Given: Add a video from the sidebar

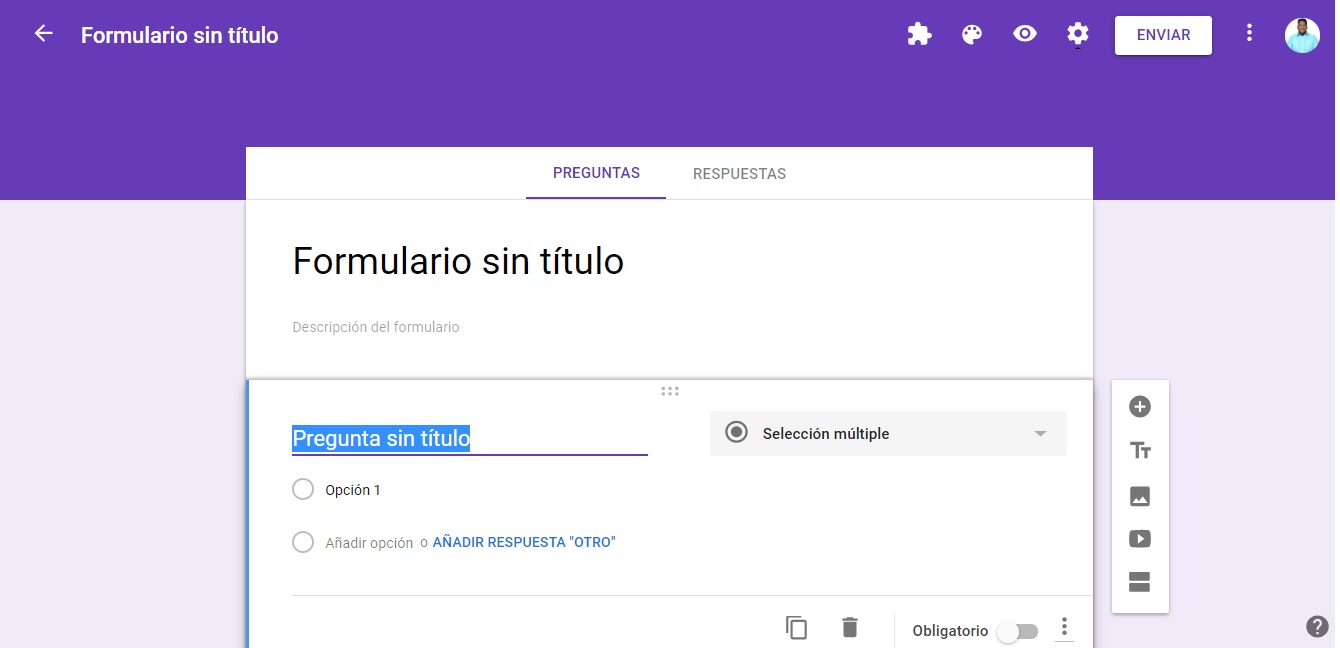Looking at the screenshot, I should click(1140, 539).
